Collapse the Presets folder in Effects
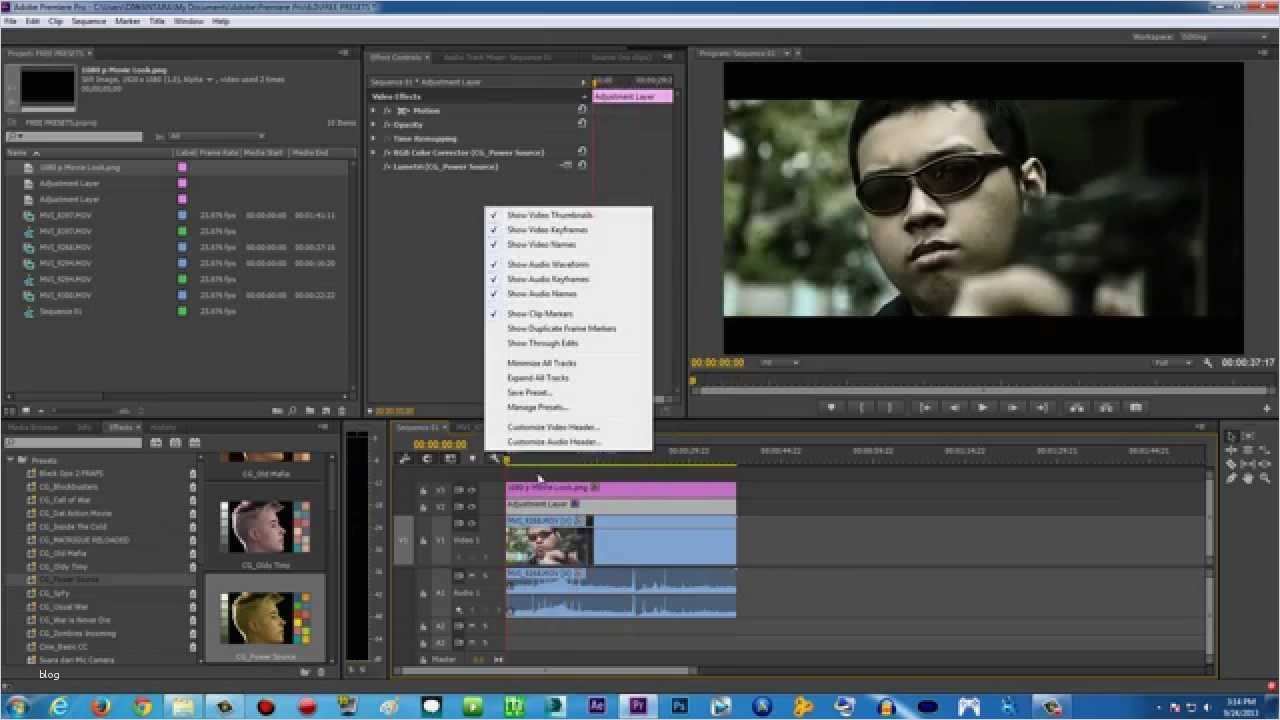The height and width of the screenshot is (720, 1280). pos(10,460)
